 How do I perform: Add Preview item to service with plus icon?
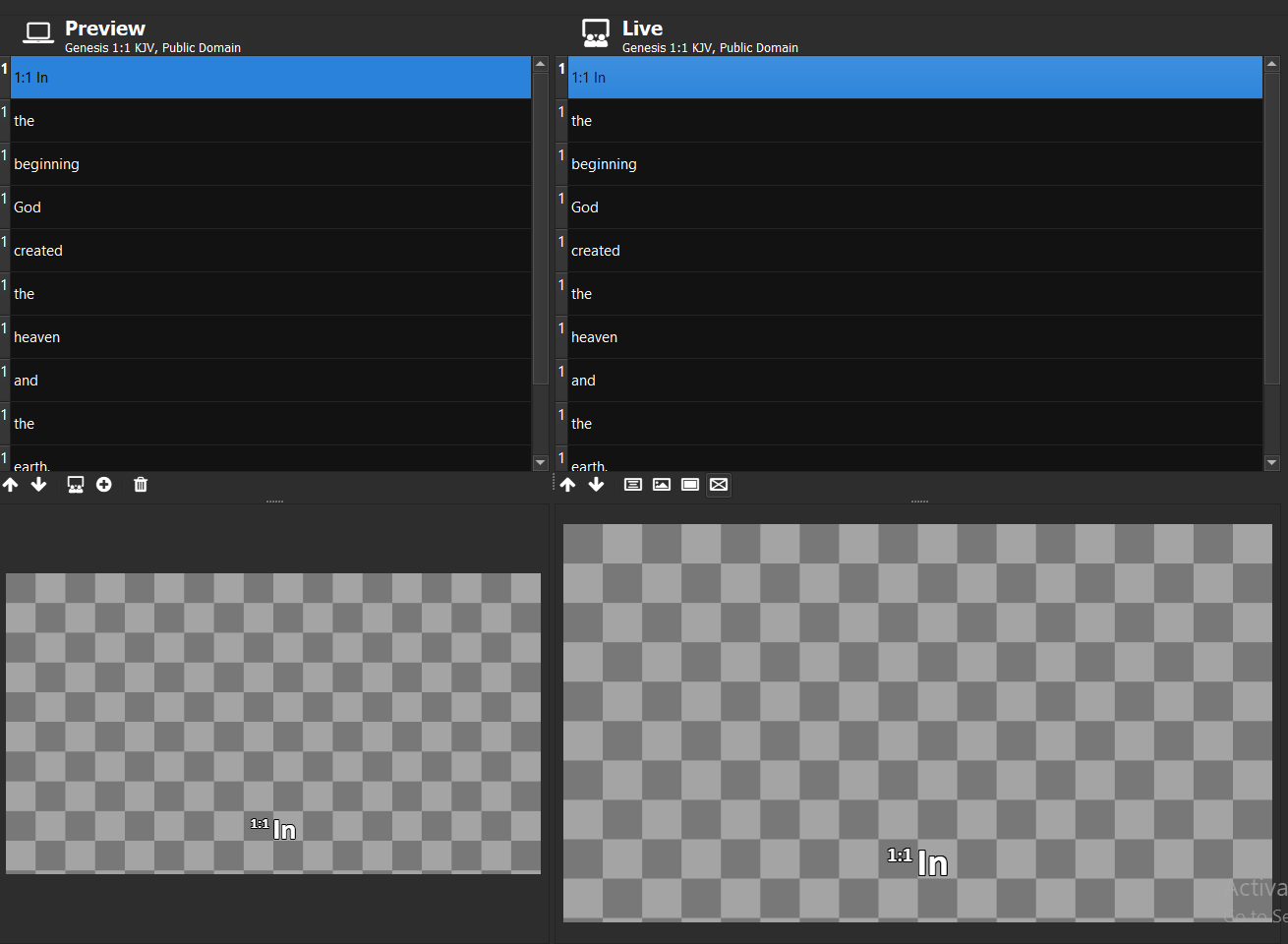104,485
